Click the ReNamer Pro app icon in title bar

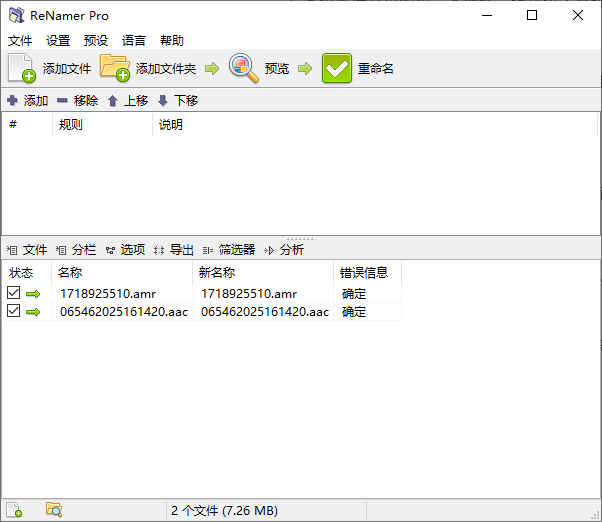pyautogui.click(x=17, y=15)
